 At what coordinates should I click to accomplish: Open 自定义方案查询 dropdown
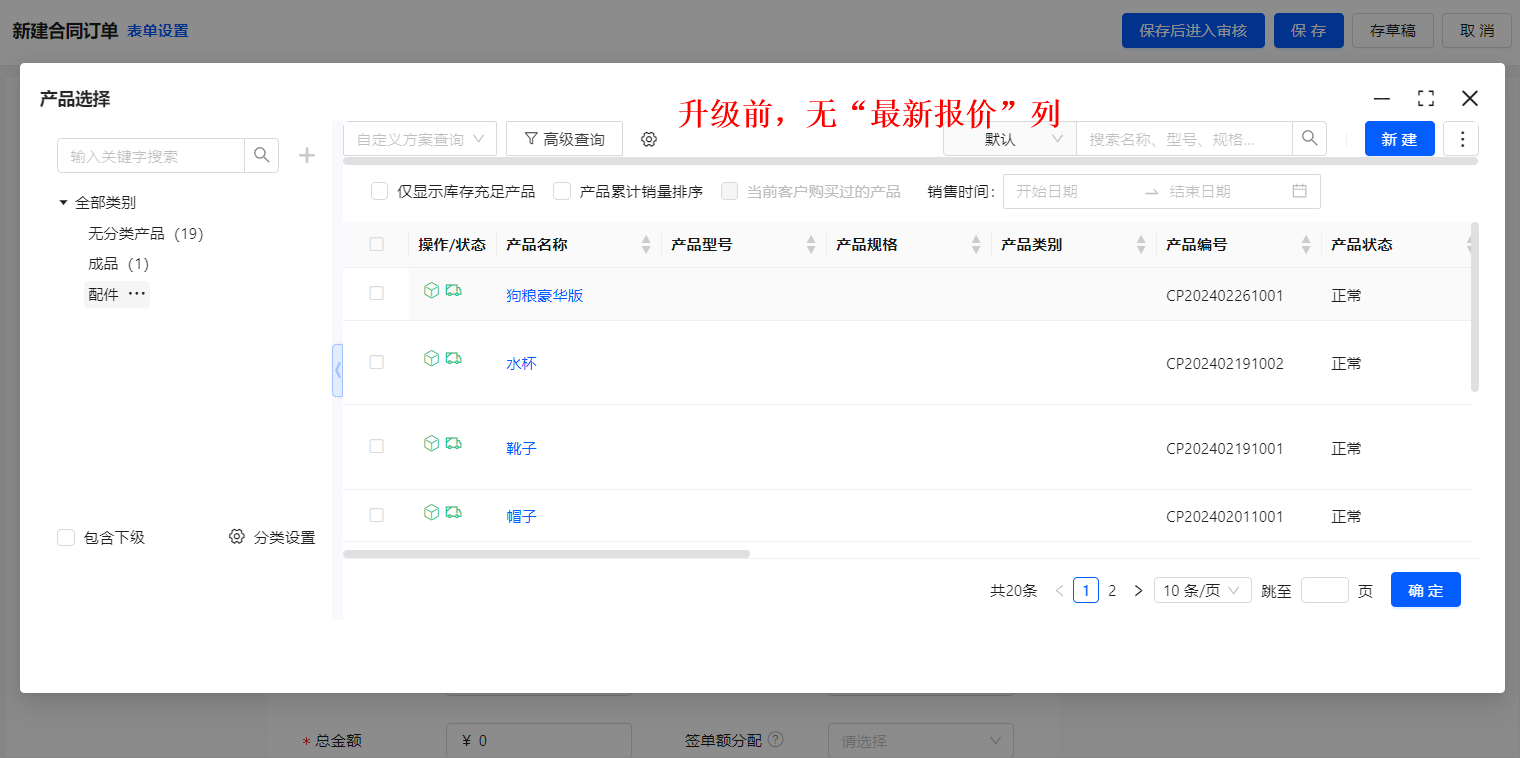click(x=420, y=139)
